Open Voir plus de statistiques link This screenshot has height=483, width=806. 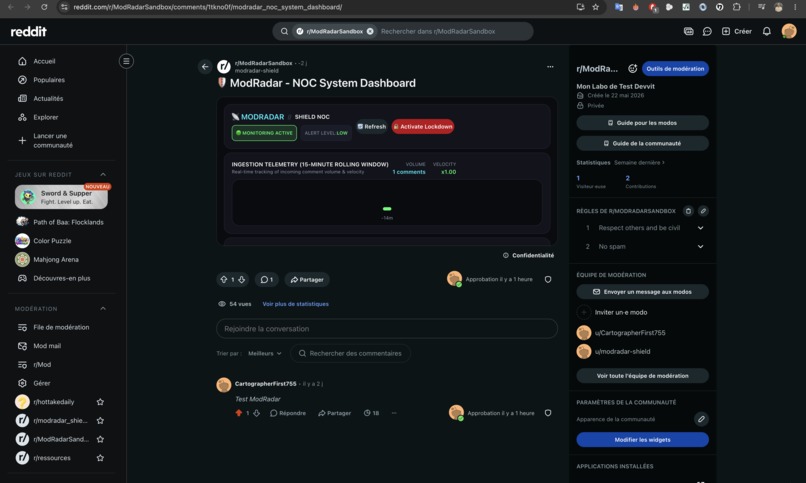(x=296, y=304)
